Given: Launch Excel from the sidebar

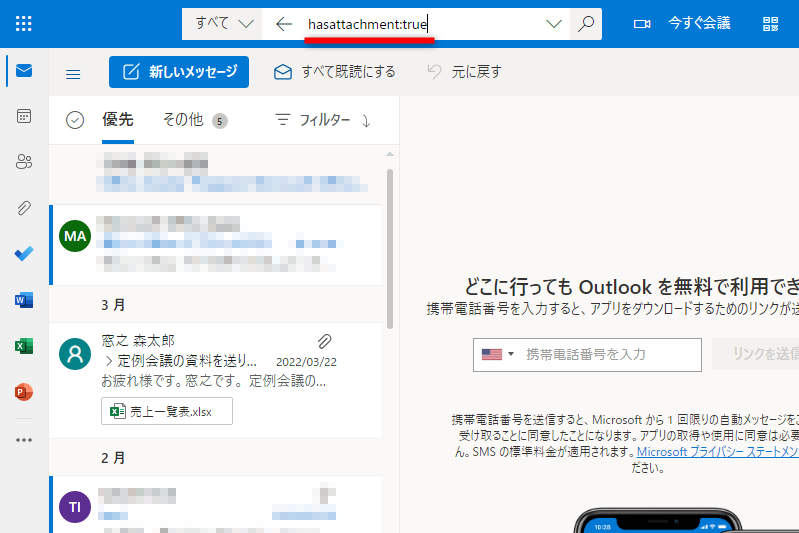Looking at the screenshot, I should (24, 346).
